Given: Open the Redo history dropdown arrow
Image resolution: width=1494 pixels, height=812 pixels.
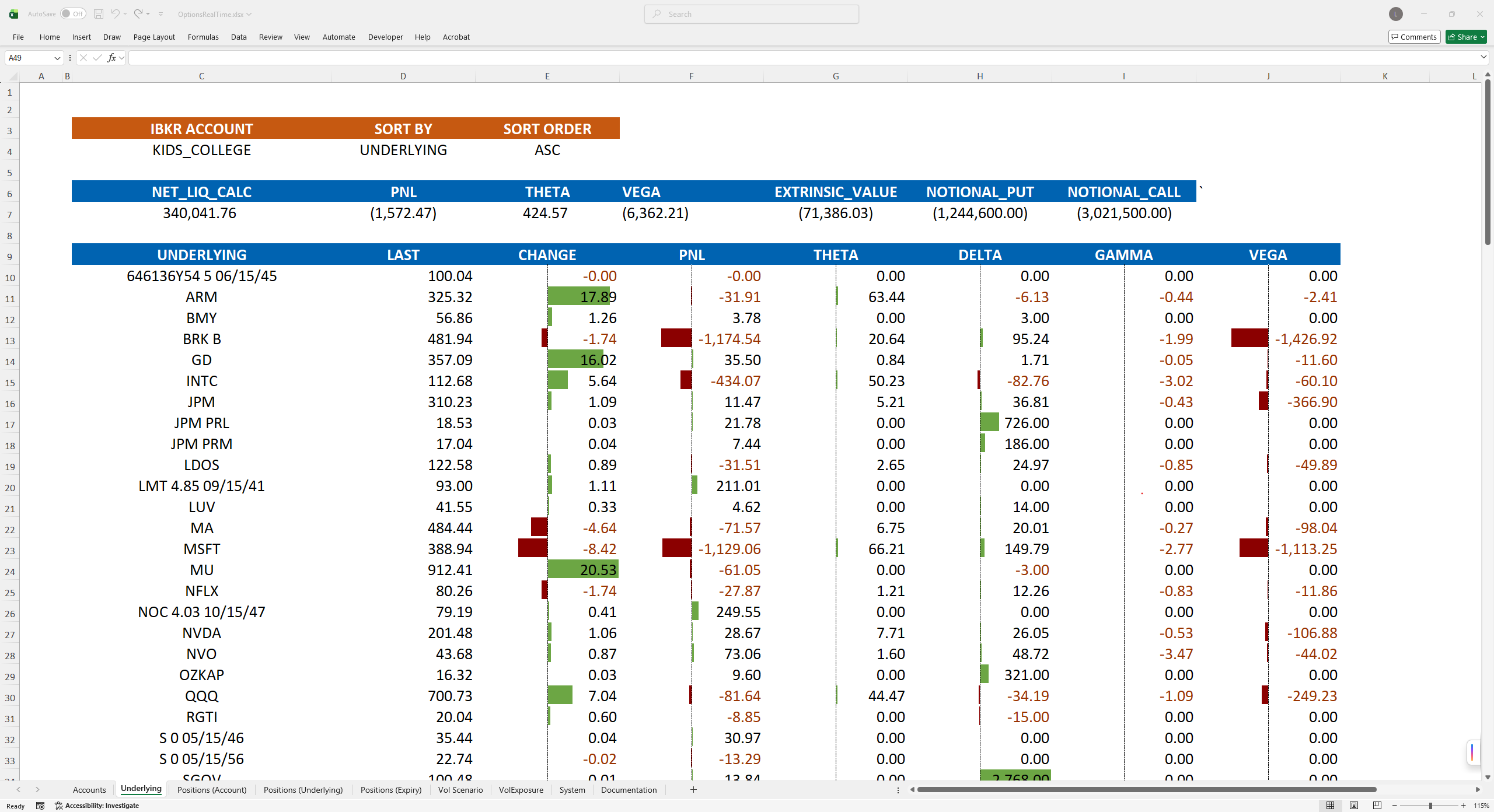Looking at the screenshot, I should tap(148, 14).
